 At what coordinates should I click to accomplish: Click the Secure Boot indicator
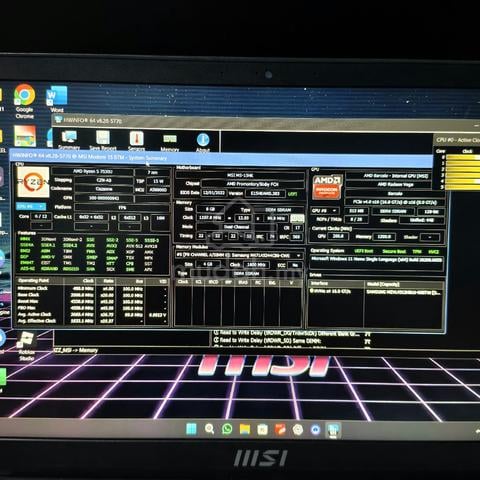coord(394,251)
